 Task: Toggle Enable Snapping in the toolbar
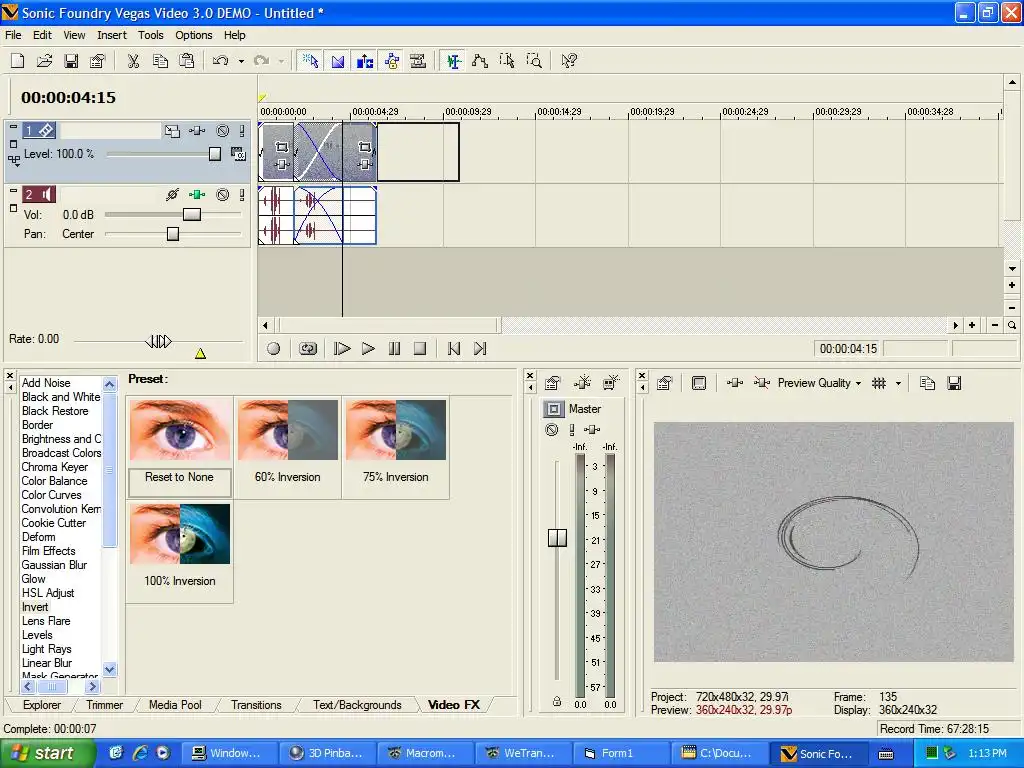[310, 61]
